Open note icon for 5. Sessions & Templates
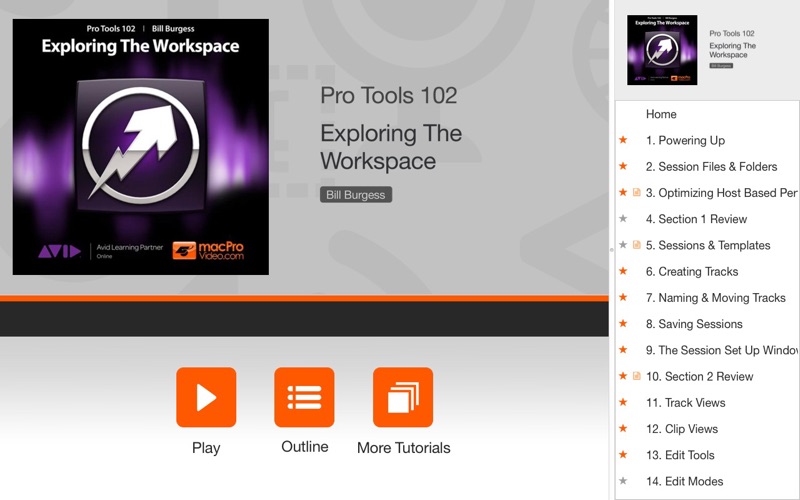 tap(636, 245)
